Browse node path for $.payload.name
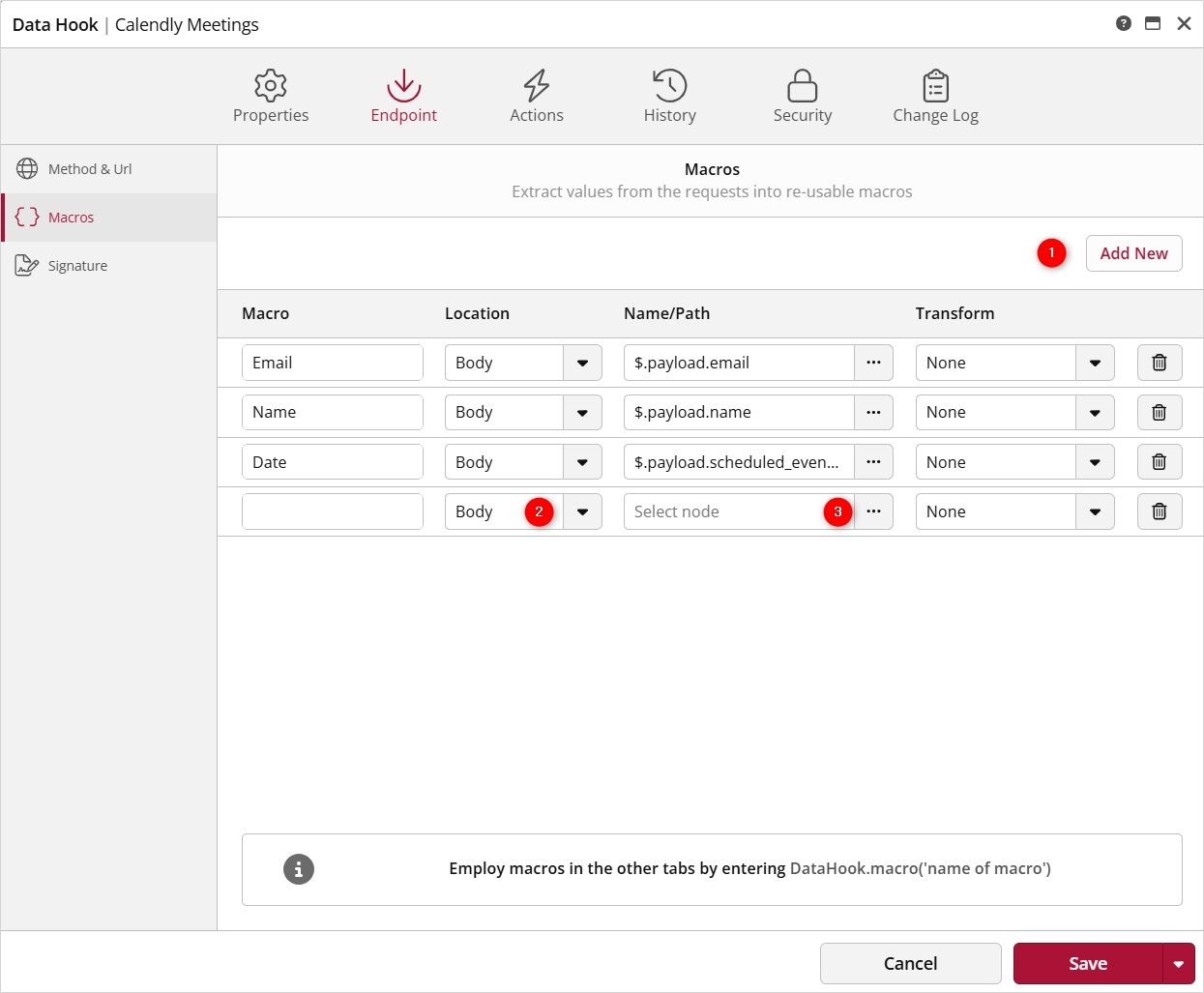Screen dimensions: 1204x993 (873, 413)
